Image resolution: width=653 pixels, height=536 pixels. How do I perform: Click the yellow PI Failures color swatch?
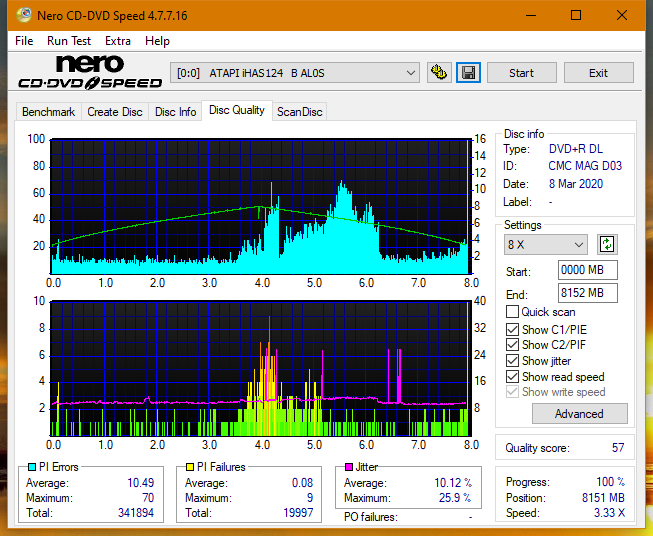click(x=190, y=467)
